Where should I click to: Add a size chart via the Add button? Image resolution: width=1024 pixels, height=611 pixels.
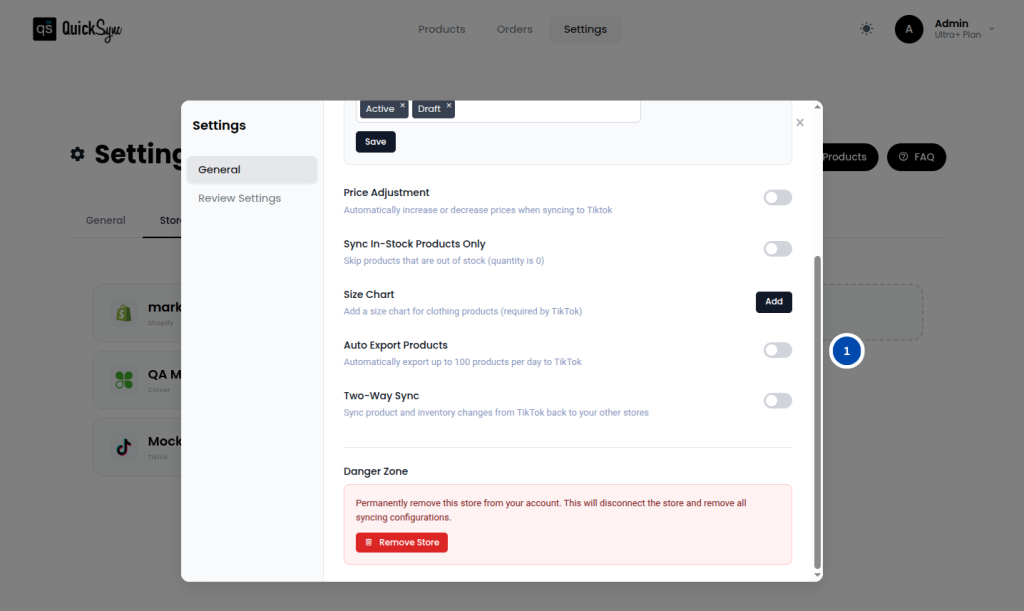click(773, 301)
